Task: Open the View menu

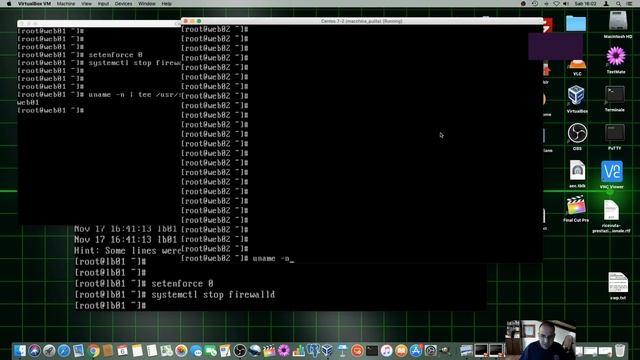Action: [x=86, y=4]
